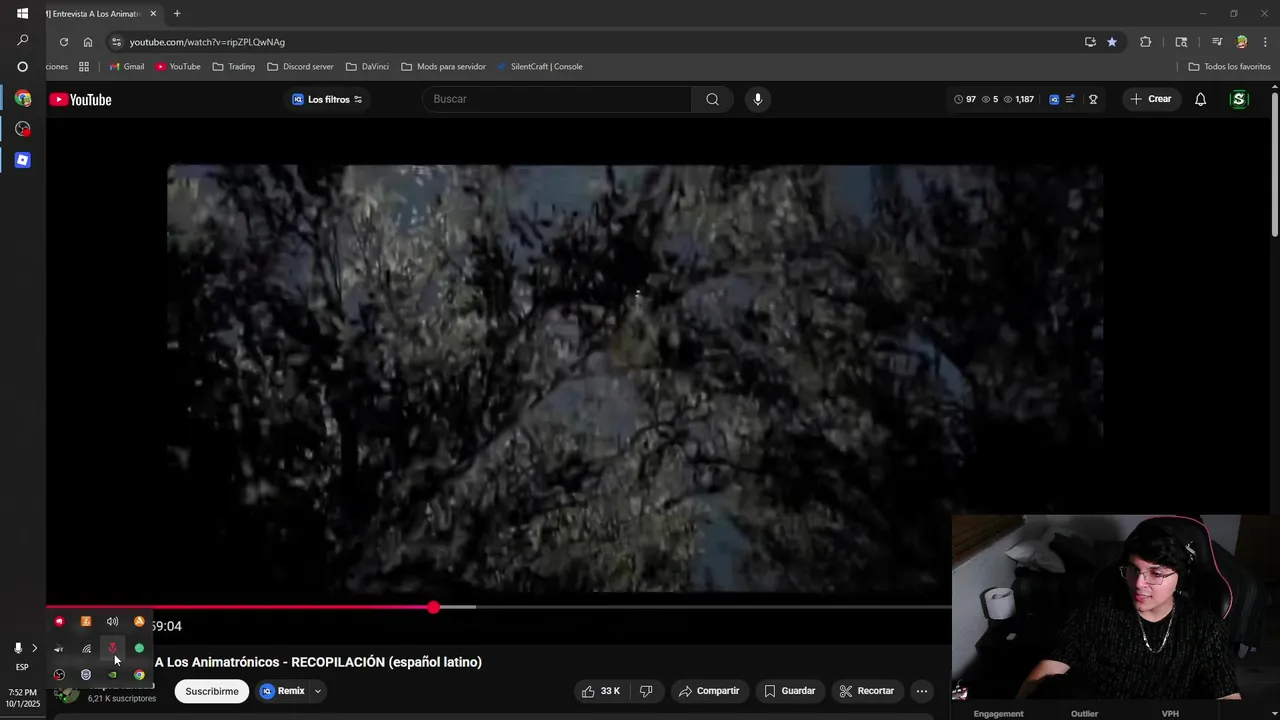Open Los filtros options in the YouTube header
Image resolution: width=1280 pixels, height=720 pixels.
[x=328, y=99]
